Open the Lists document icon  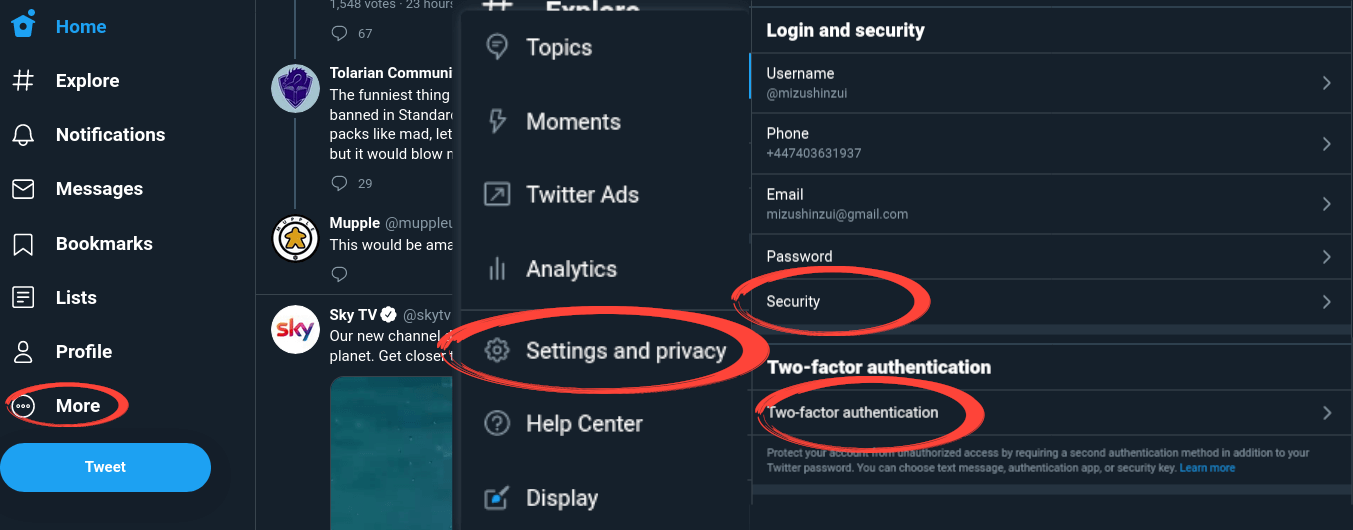(x=23, y=298)
